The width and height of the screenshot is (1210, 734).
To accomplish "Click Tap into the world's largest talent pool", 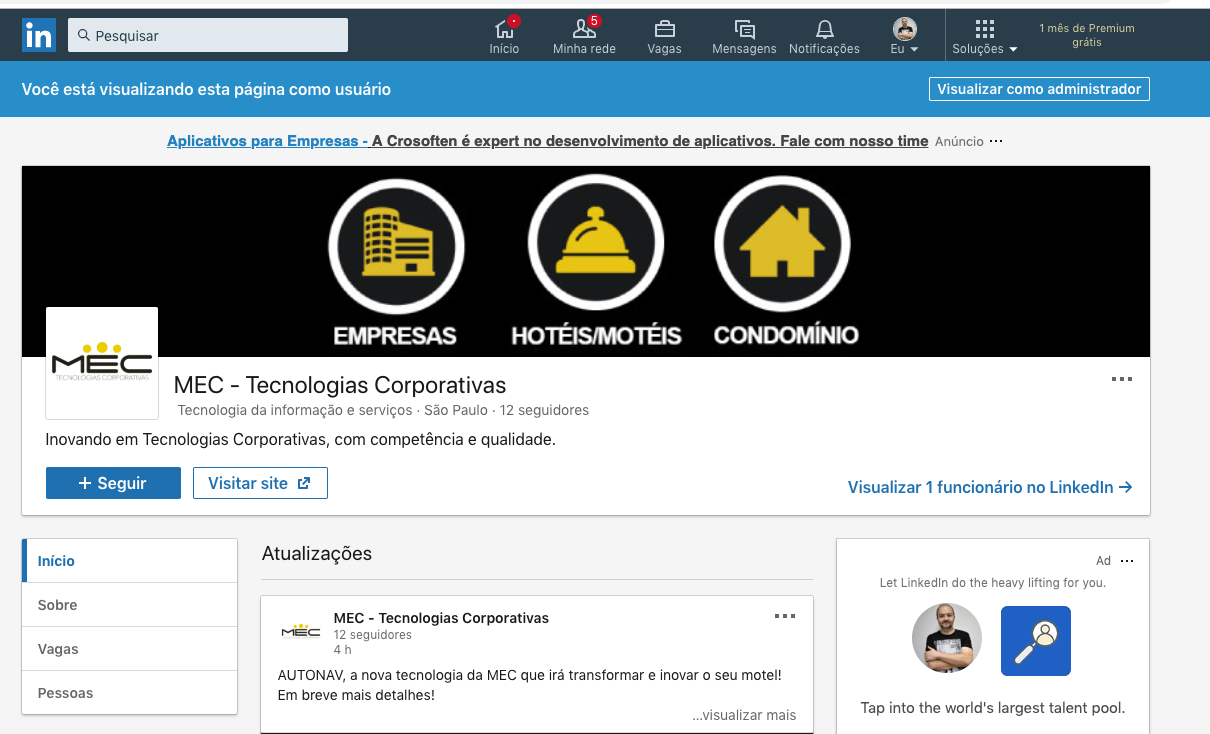I will [993, 708].
